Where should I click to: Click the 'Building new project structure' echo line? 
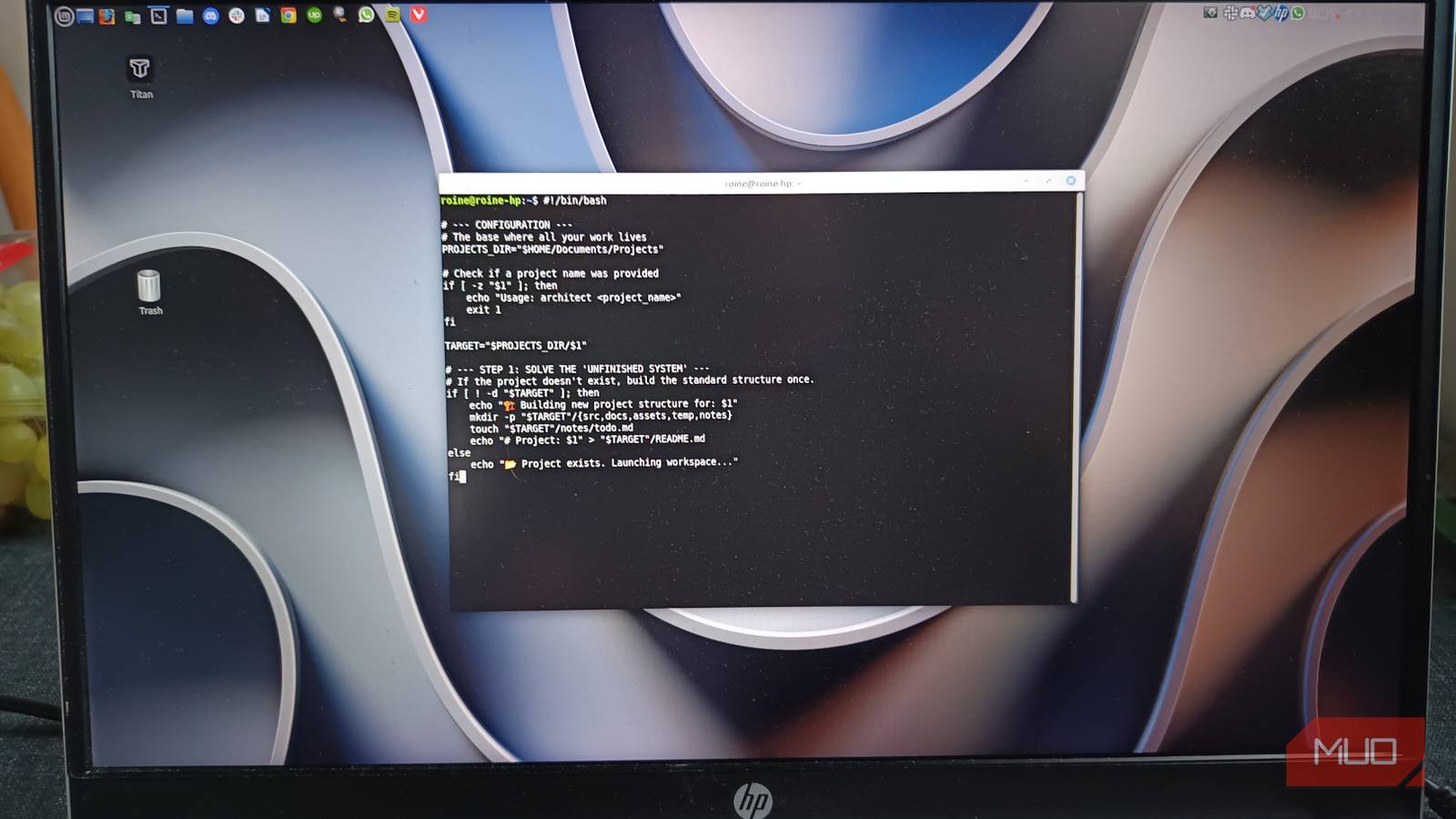[x=603, y=404]
